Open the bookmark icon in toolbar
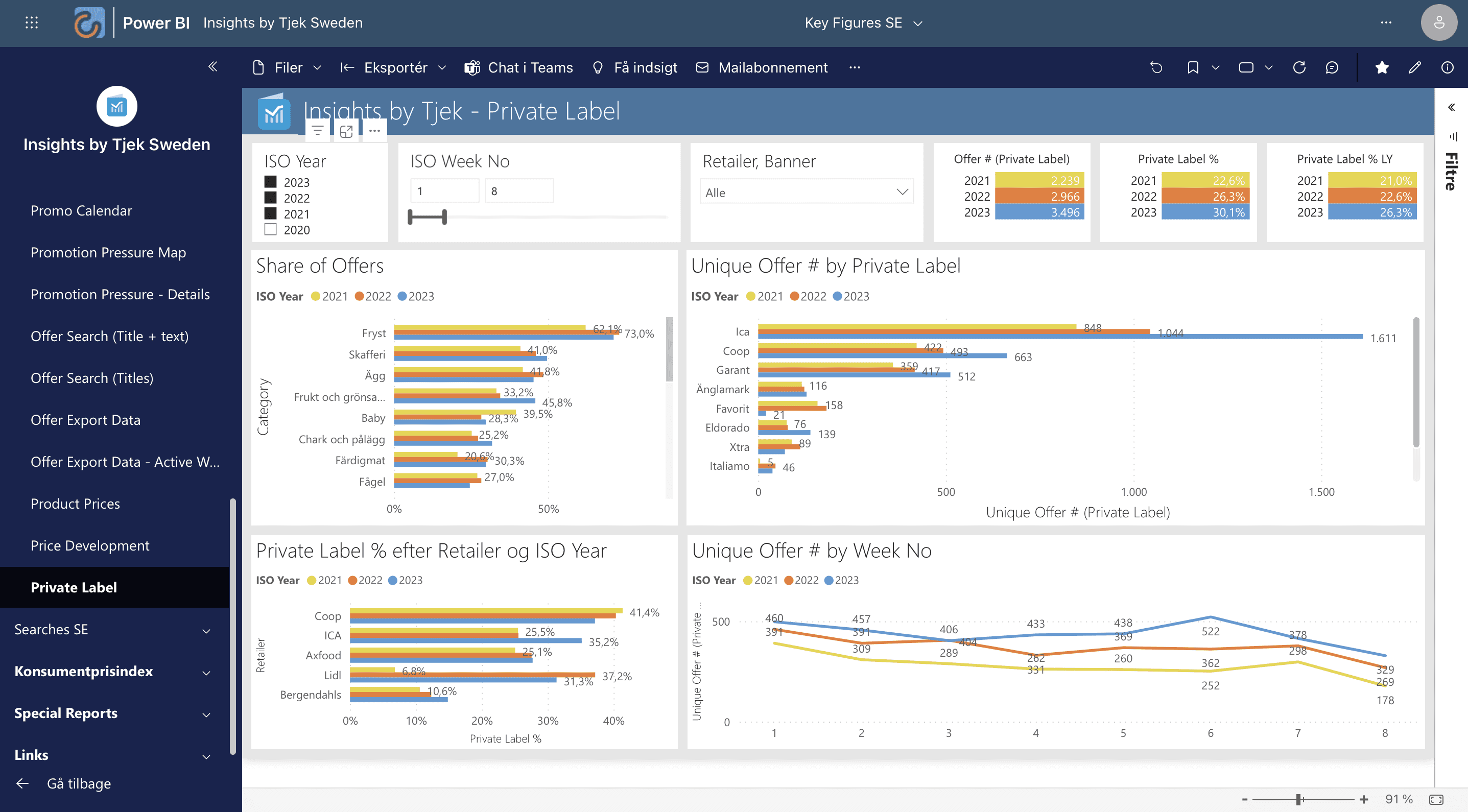The height and width of the screenshot is (812, 1468). coord(1193,68)
